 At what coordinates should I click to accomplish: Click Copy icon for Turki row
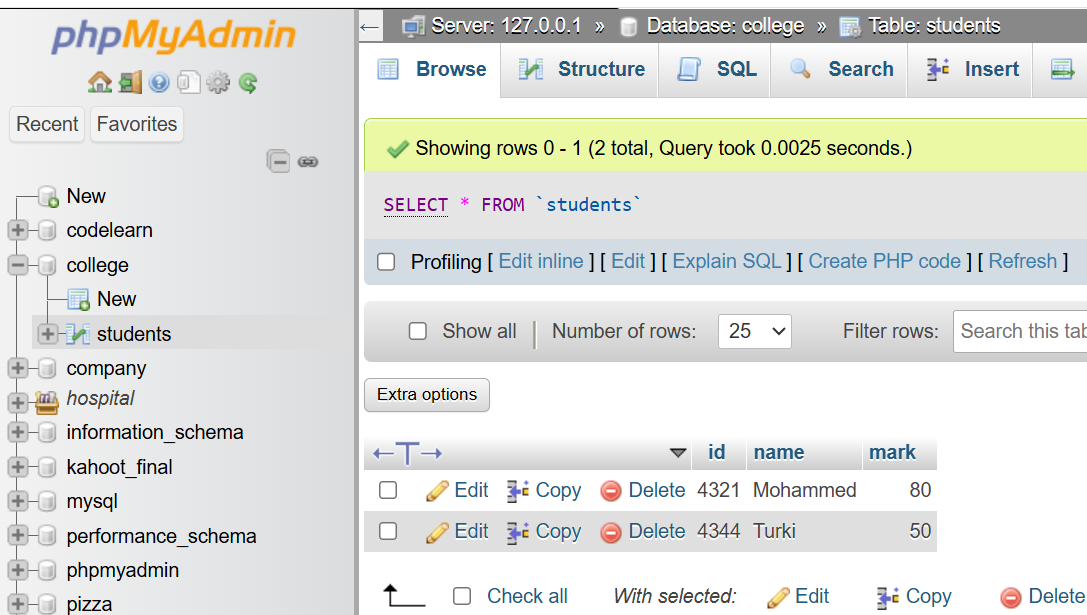518,532
